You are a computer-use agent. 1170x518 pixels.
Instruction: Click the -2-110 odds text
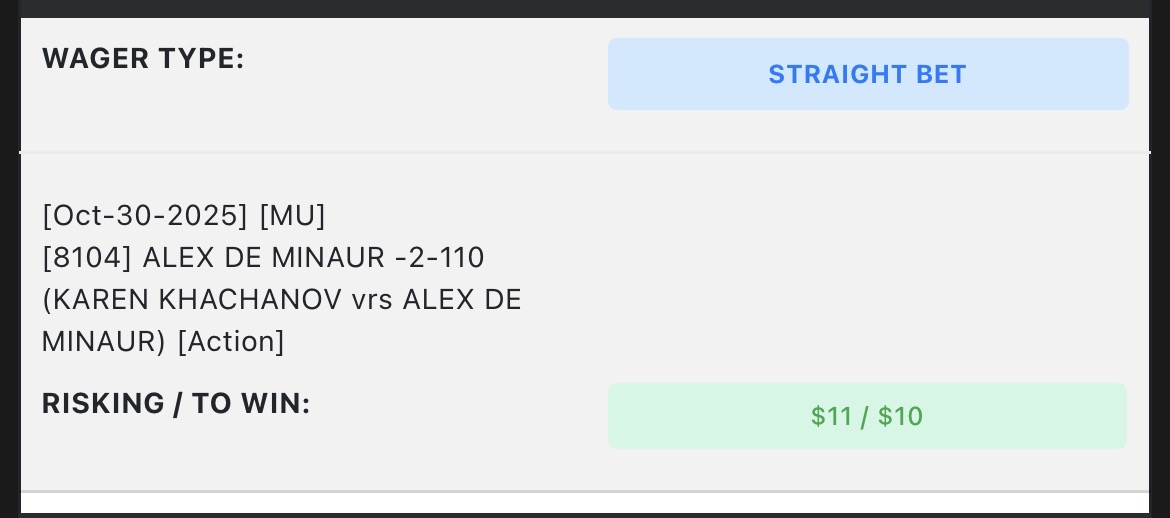[439, 258]
